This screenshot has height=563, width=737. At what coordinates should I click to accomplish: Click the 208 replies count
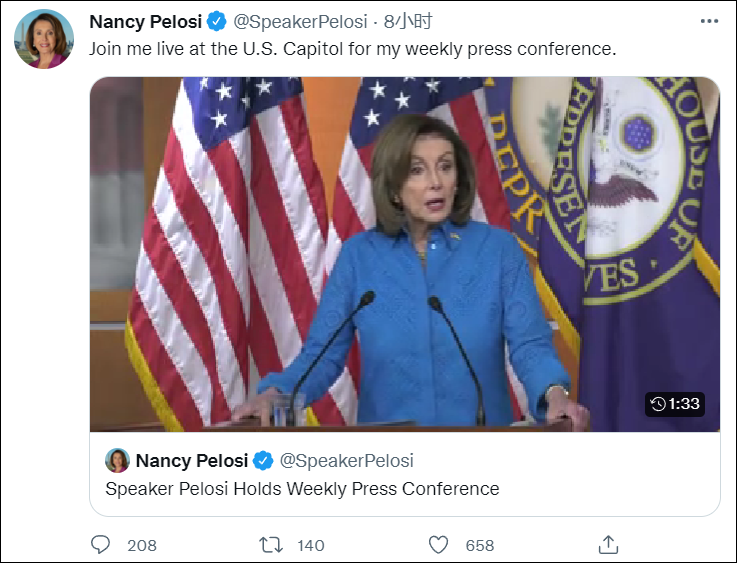(142, 545)
